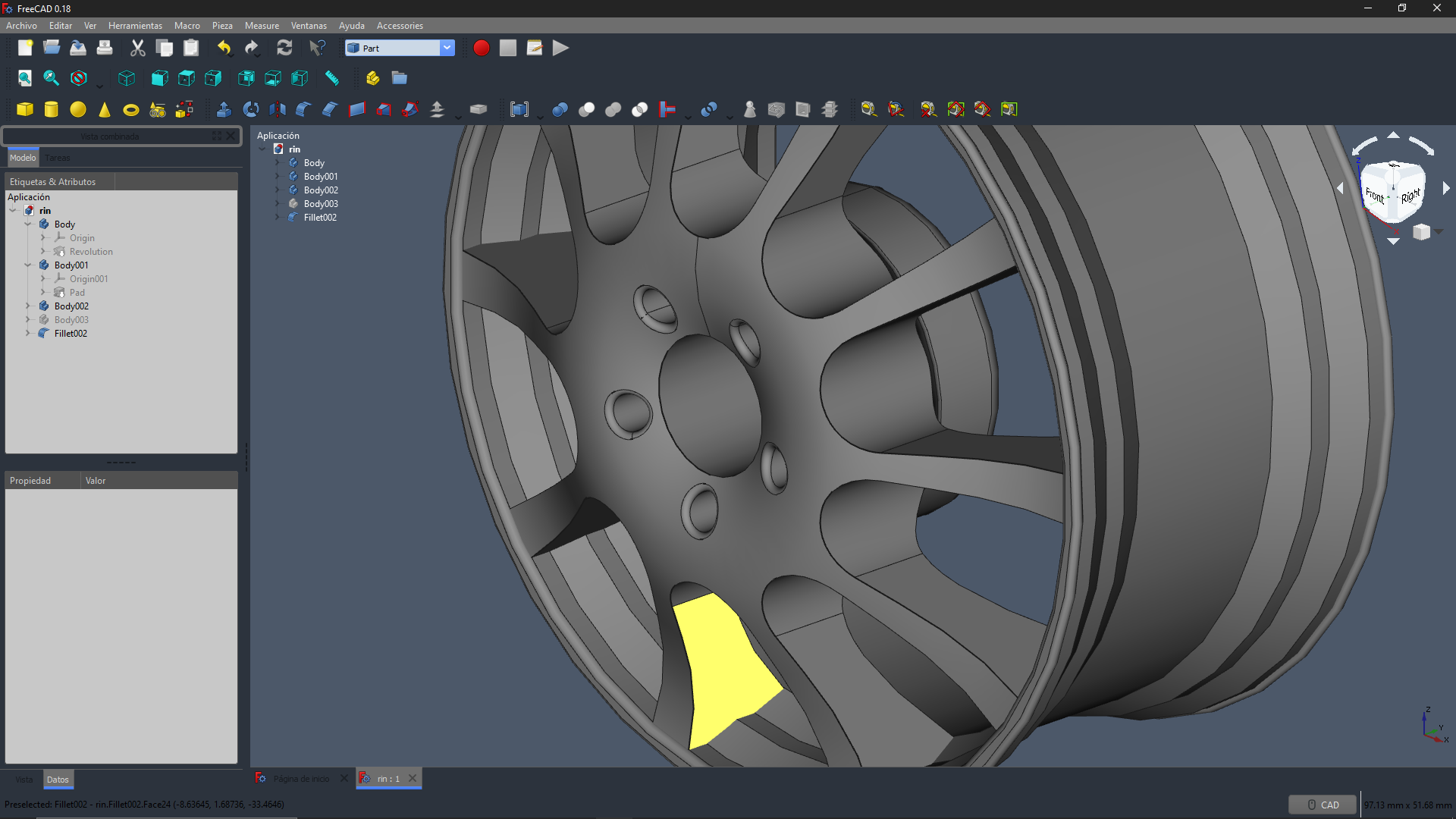Expand the Body002 tree node
This screenshot has height=819, width=1456.
(x=28, y=306)
